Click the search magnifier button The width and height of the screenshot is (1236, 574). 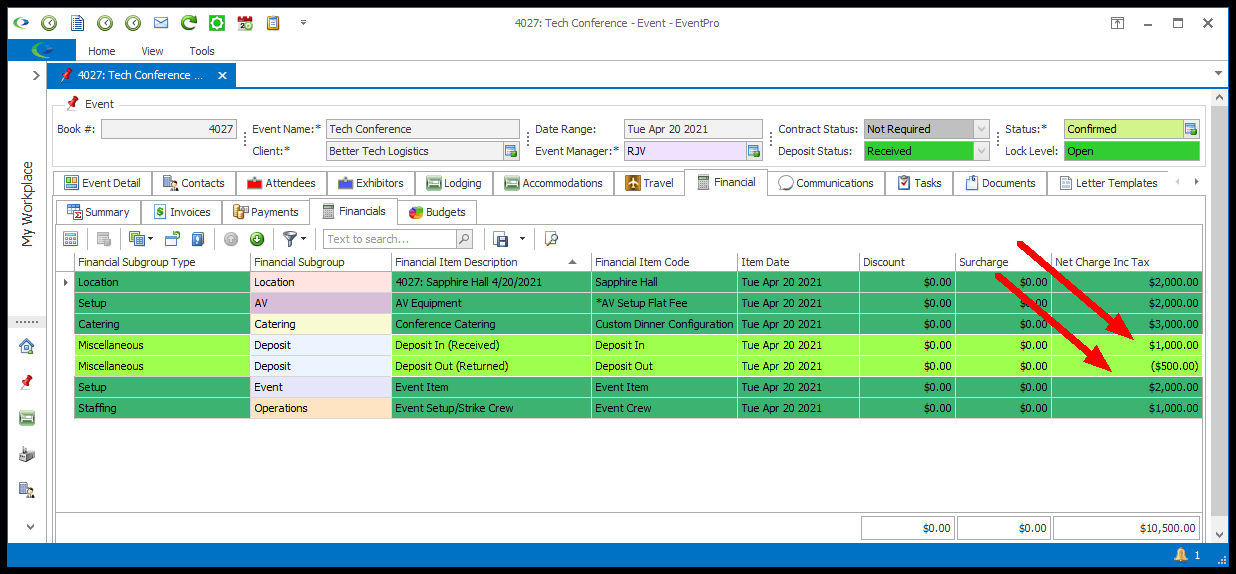point(464,239)
